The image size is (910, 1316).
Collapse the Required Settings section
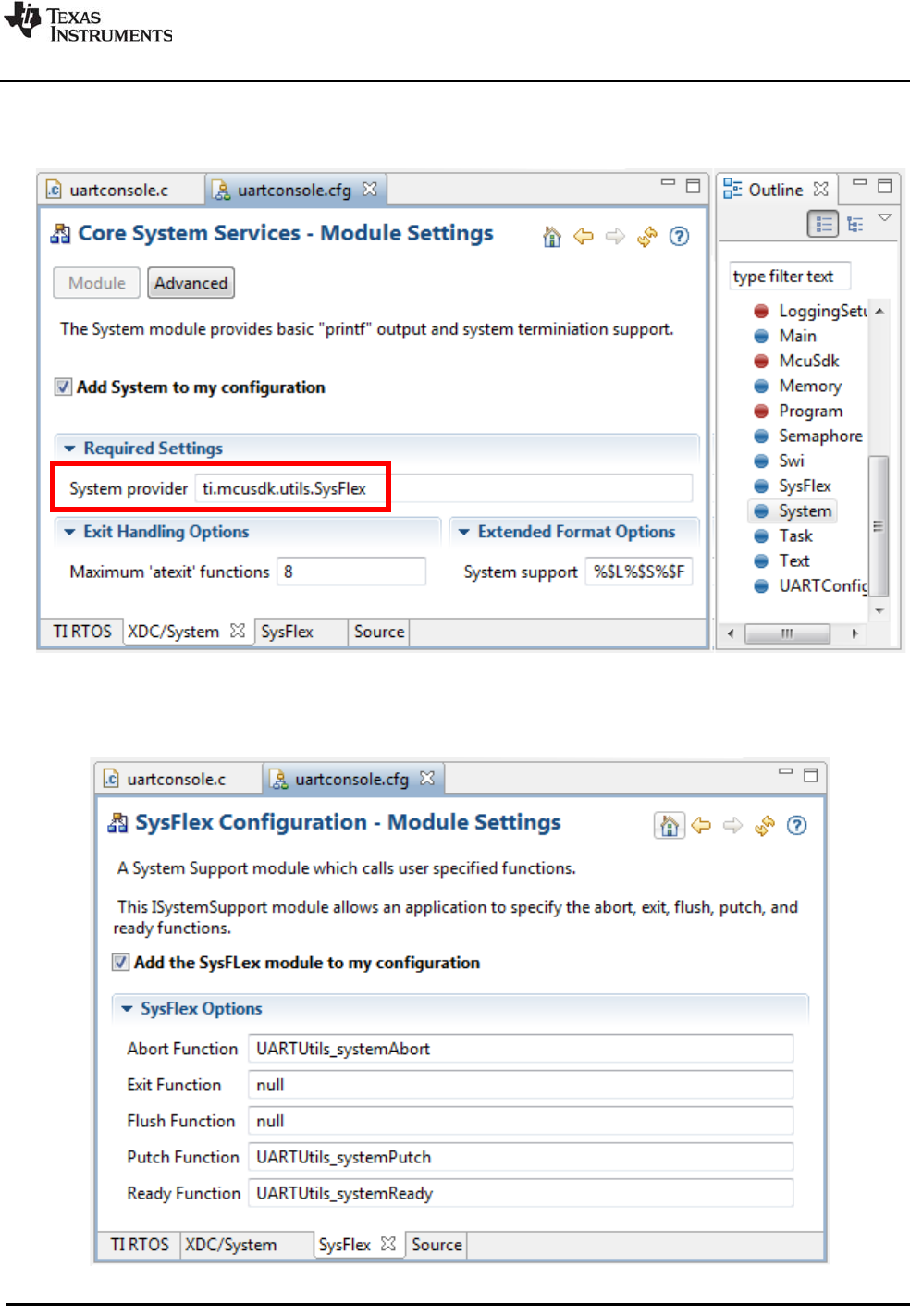(69, 449)
